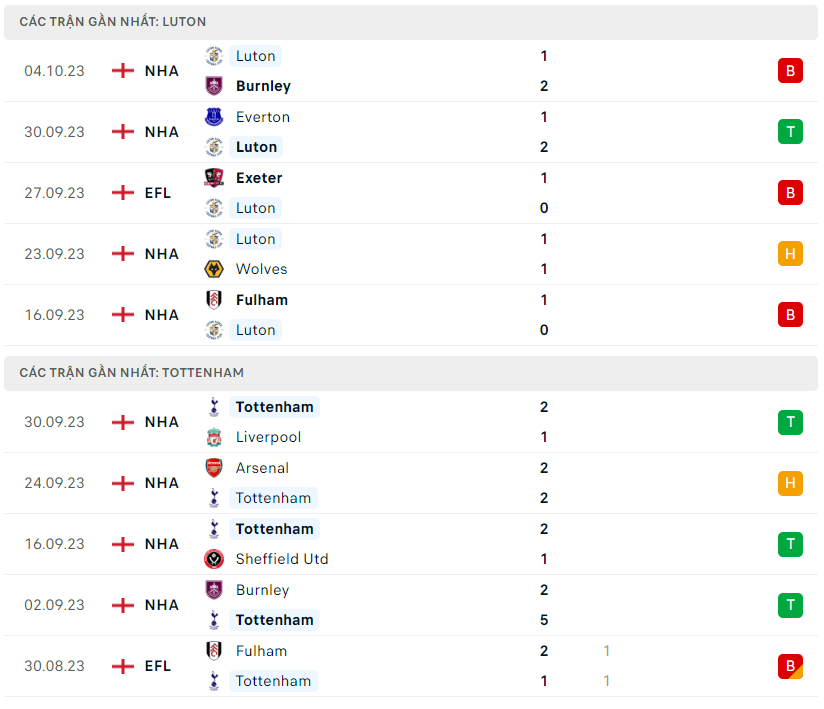Screen dimensions: 824x709
Task: Click the orange H badge for Luton–Wolves
Action: tap(790, 254)
